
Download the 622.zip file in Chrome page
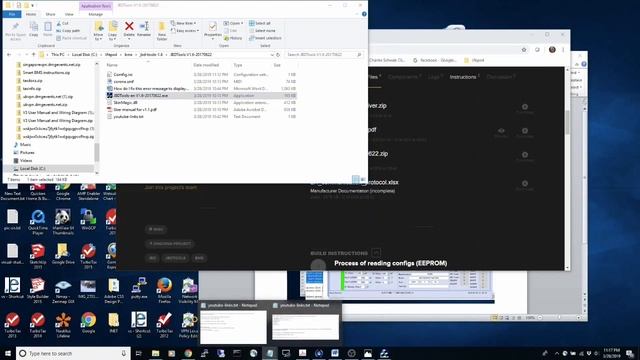pyautogui.click(x=525, y=155)
